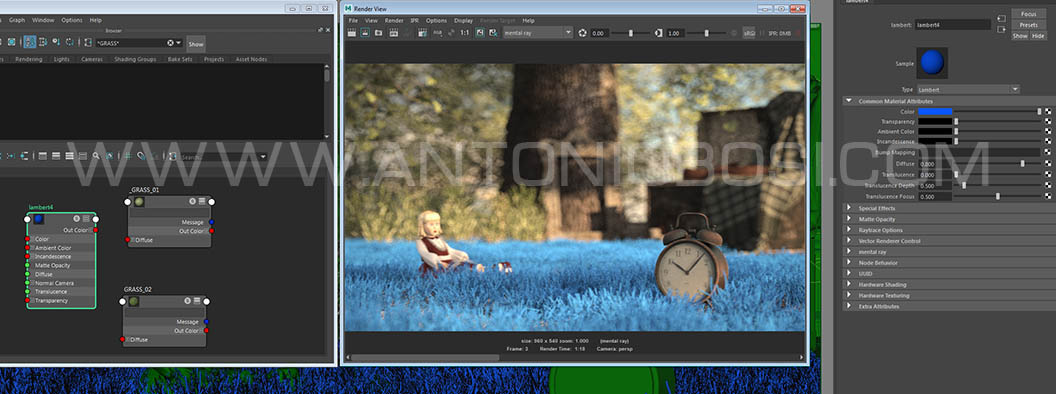Image resolution: width=1056 pixels, height=394 pixels.
Task: Open the node editor Search dropdown arrow
Action: [263, 157]
